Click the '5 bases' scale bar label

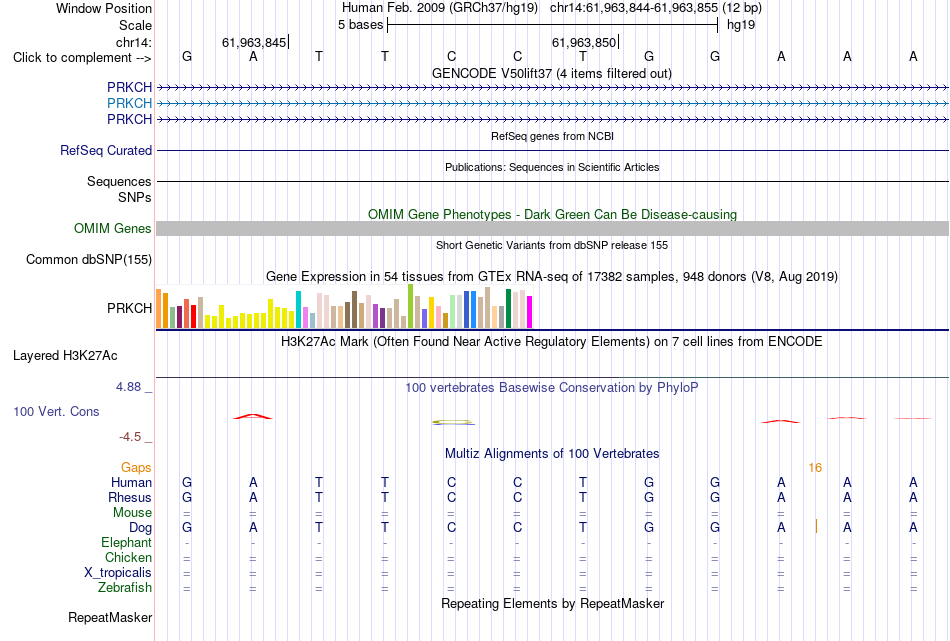tap(360, 25)
